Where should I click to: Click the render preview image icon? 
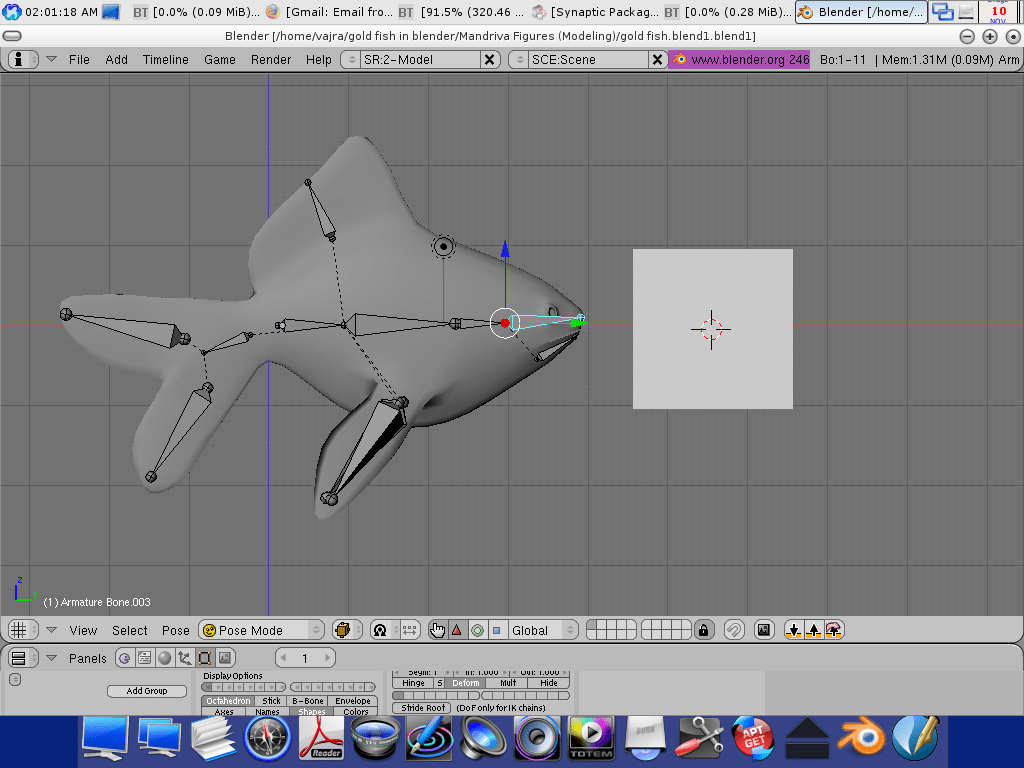point(764,630)
